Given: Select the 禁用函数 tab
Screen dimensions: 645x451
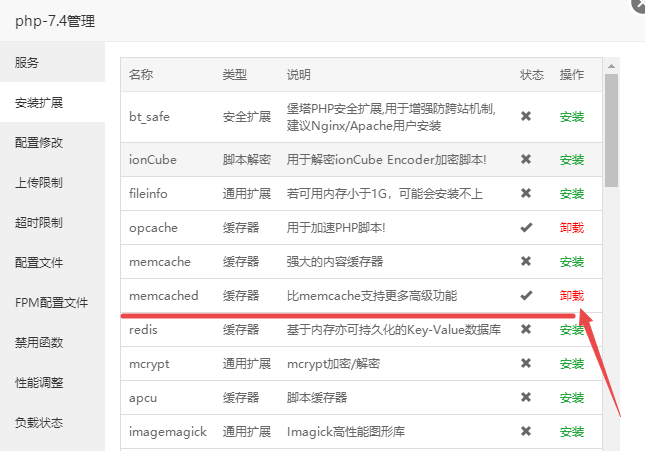Looking at the screenshot, I should pos(52,342).
